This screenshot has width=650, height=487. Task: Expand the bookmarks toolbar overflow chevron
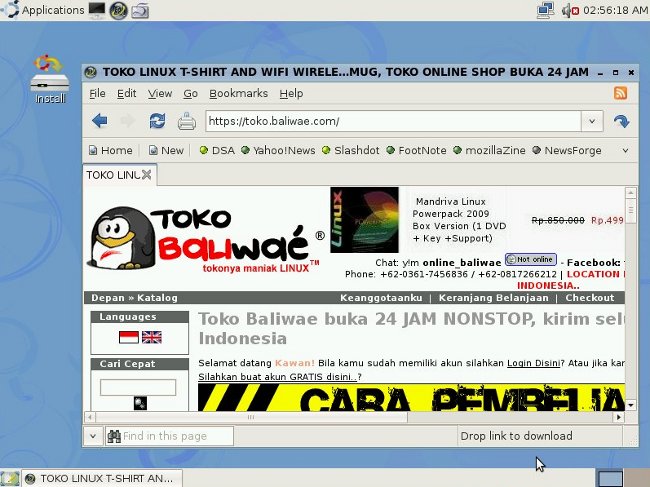pyautogui.click(x=626, y=150)
